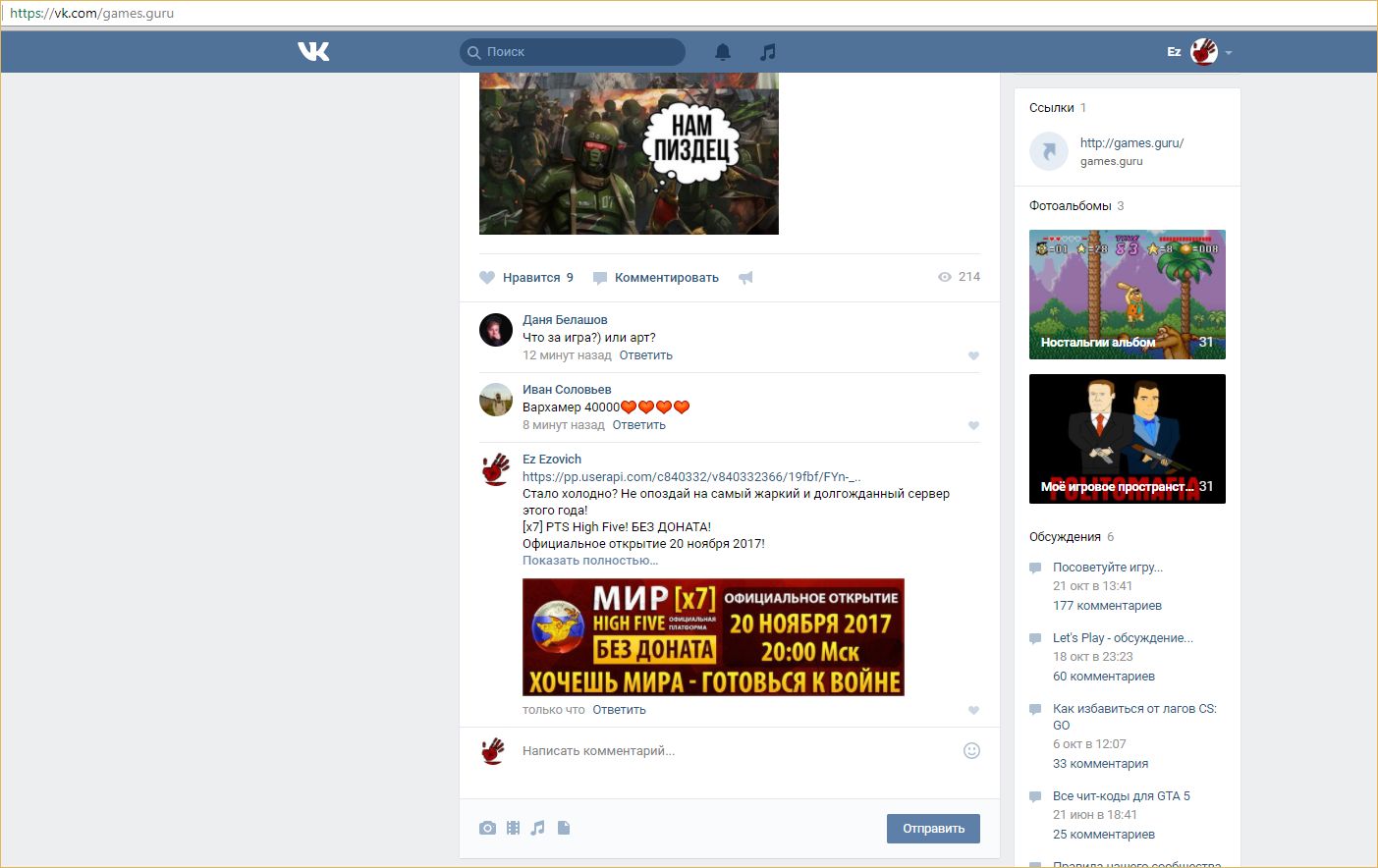
Task: Open the Нравится like label
Action: 531,278
